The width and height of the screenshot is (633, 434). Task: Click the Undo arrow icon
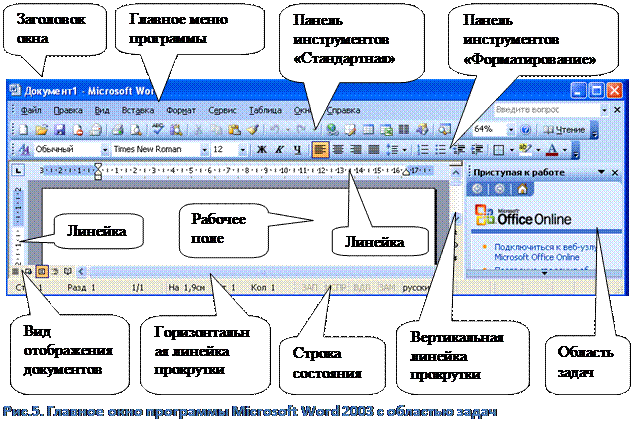pyautogui.click(x=275, y=130)
